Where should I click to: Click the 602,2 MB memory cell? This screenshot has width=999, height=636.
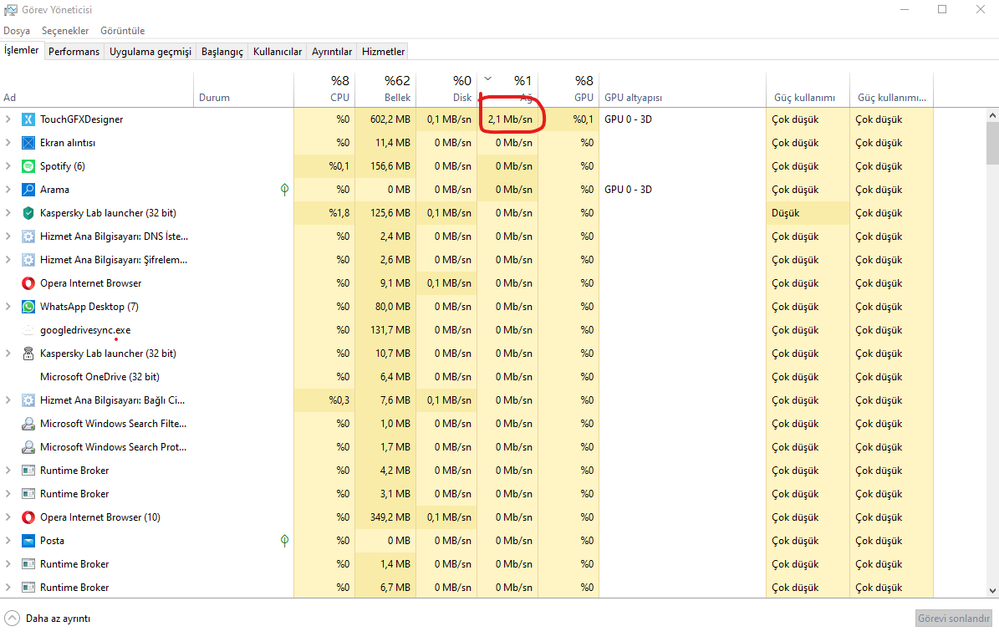point(385,119)
